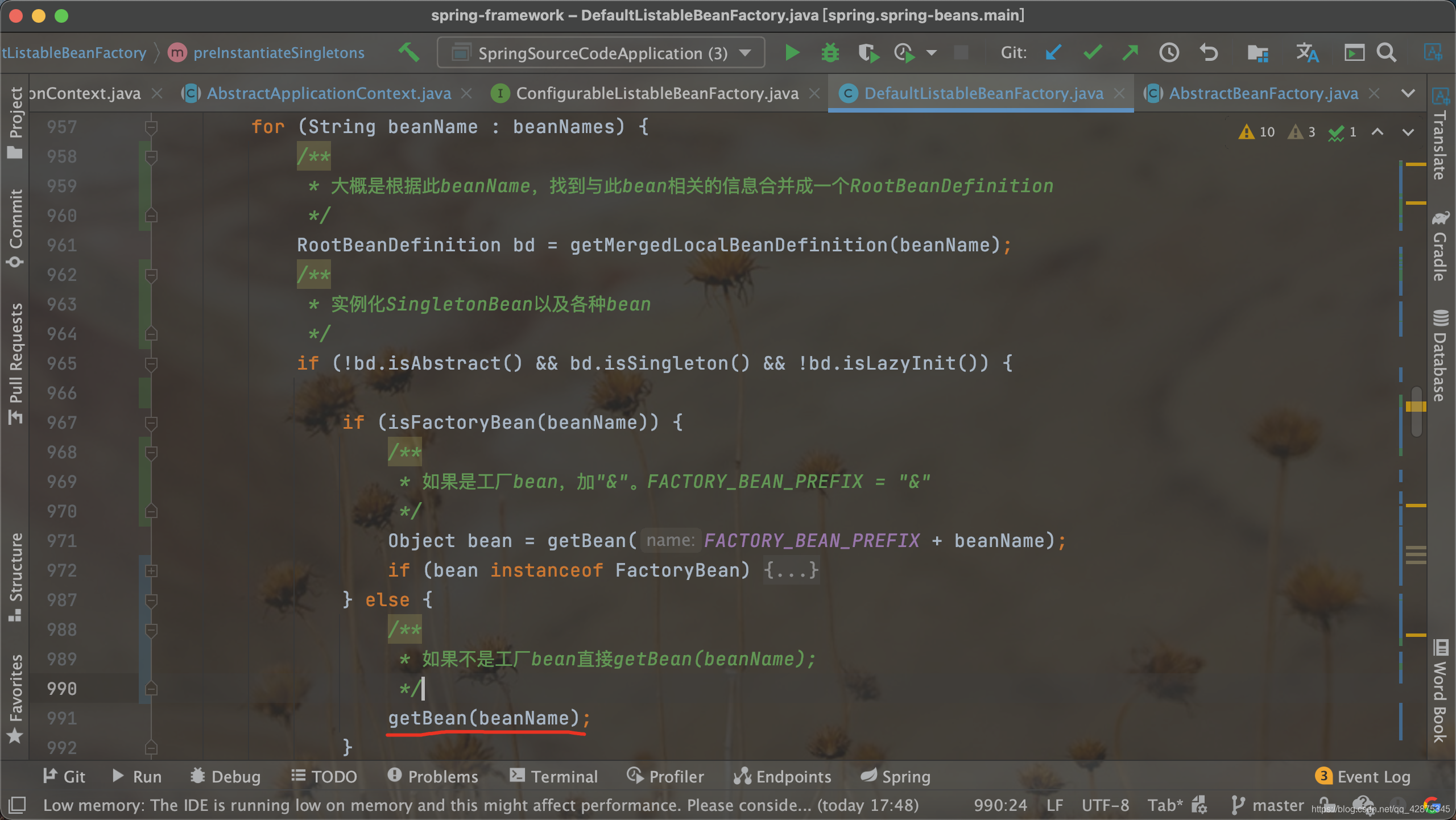Rollback changes with undo arrow icon
This screenshot has width=1456, height=820.
tap(1209, 53)
